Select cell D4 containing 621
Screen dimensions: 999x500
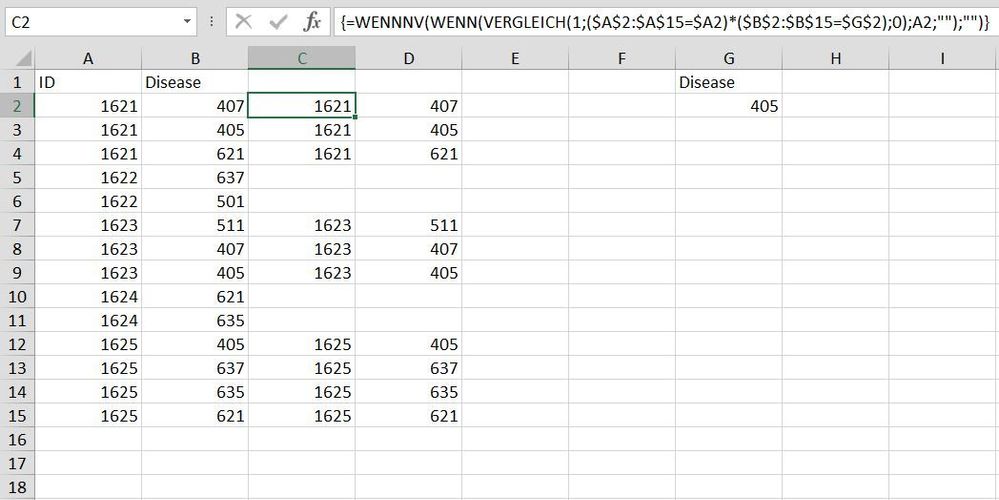pos(408,154)
